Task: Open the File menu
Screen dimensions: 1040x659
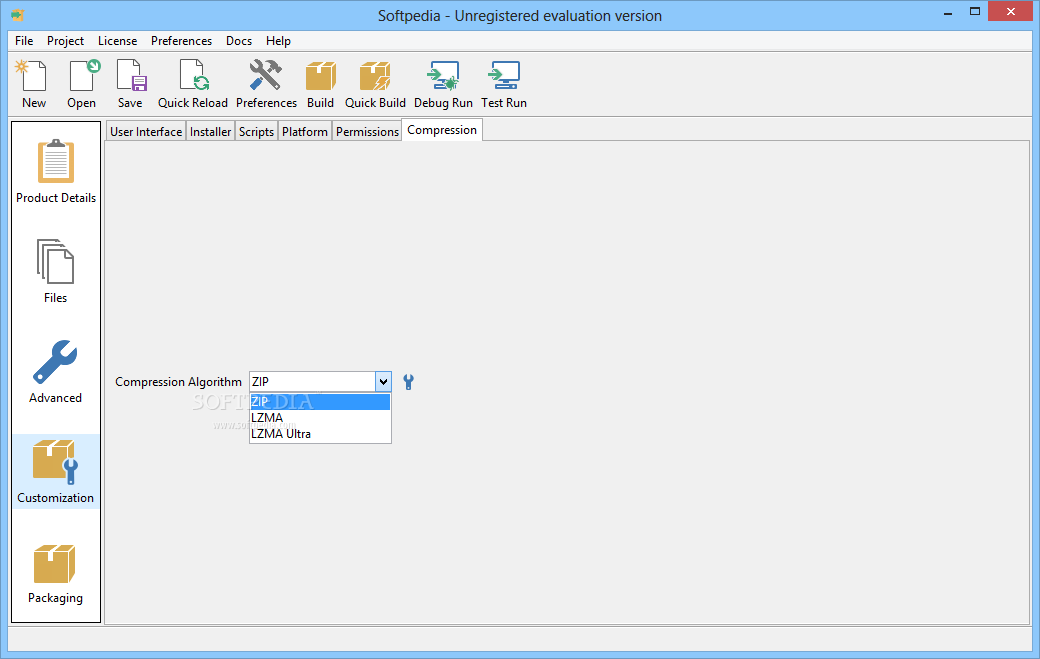Action: (x=24, y=41)
